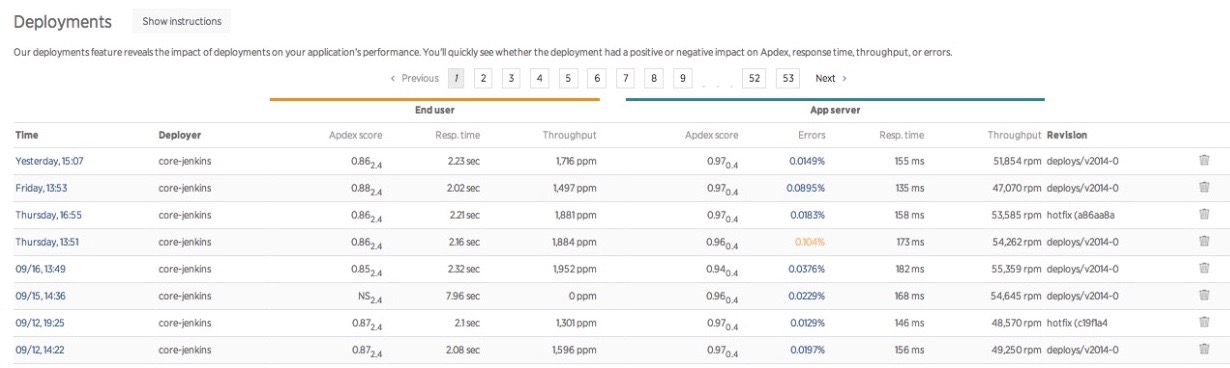Click trash icon for 09/12, 14:22 deployment
Viewport: 1230px width, 368px height.
click(x=1204, y=349)
